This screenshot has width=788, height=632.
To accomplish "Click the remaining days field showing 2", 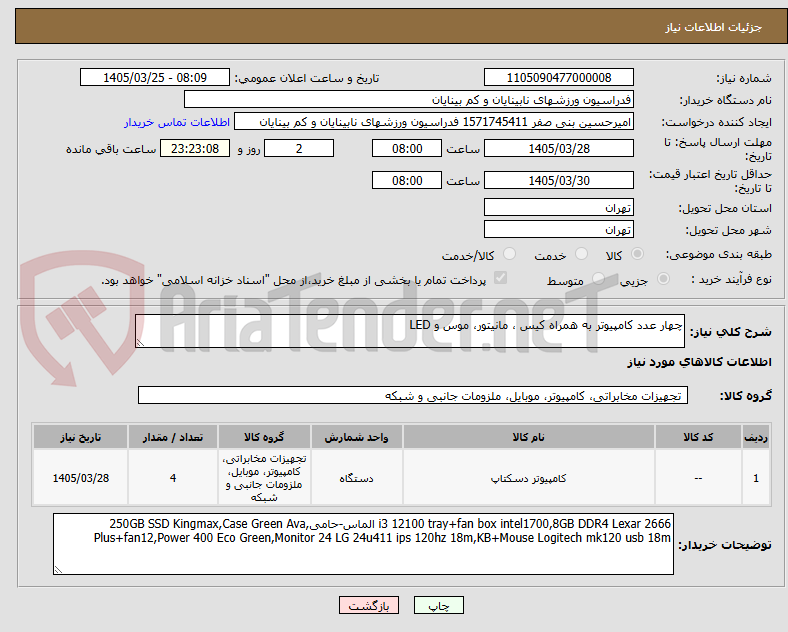I will pyautogui.click(x=299, y=148).
